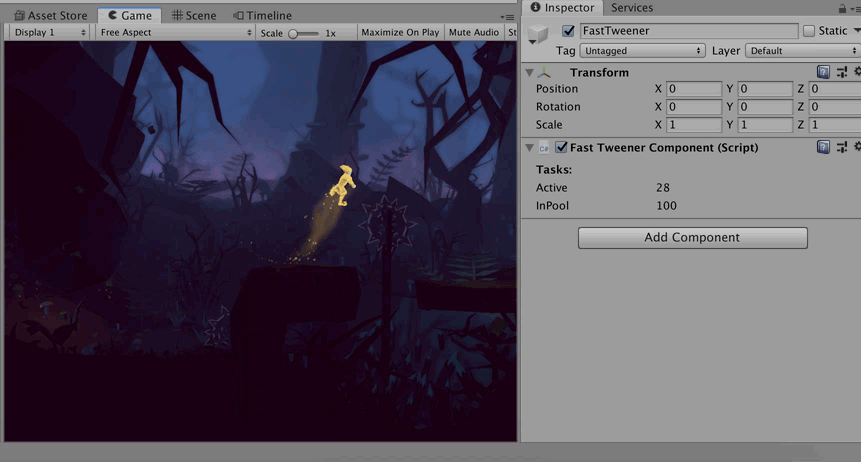Toggle FastTweener GameObject active checkbox
This screenshot has width=861, height=462.
tap(568, 31)
